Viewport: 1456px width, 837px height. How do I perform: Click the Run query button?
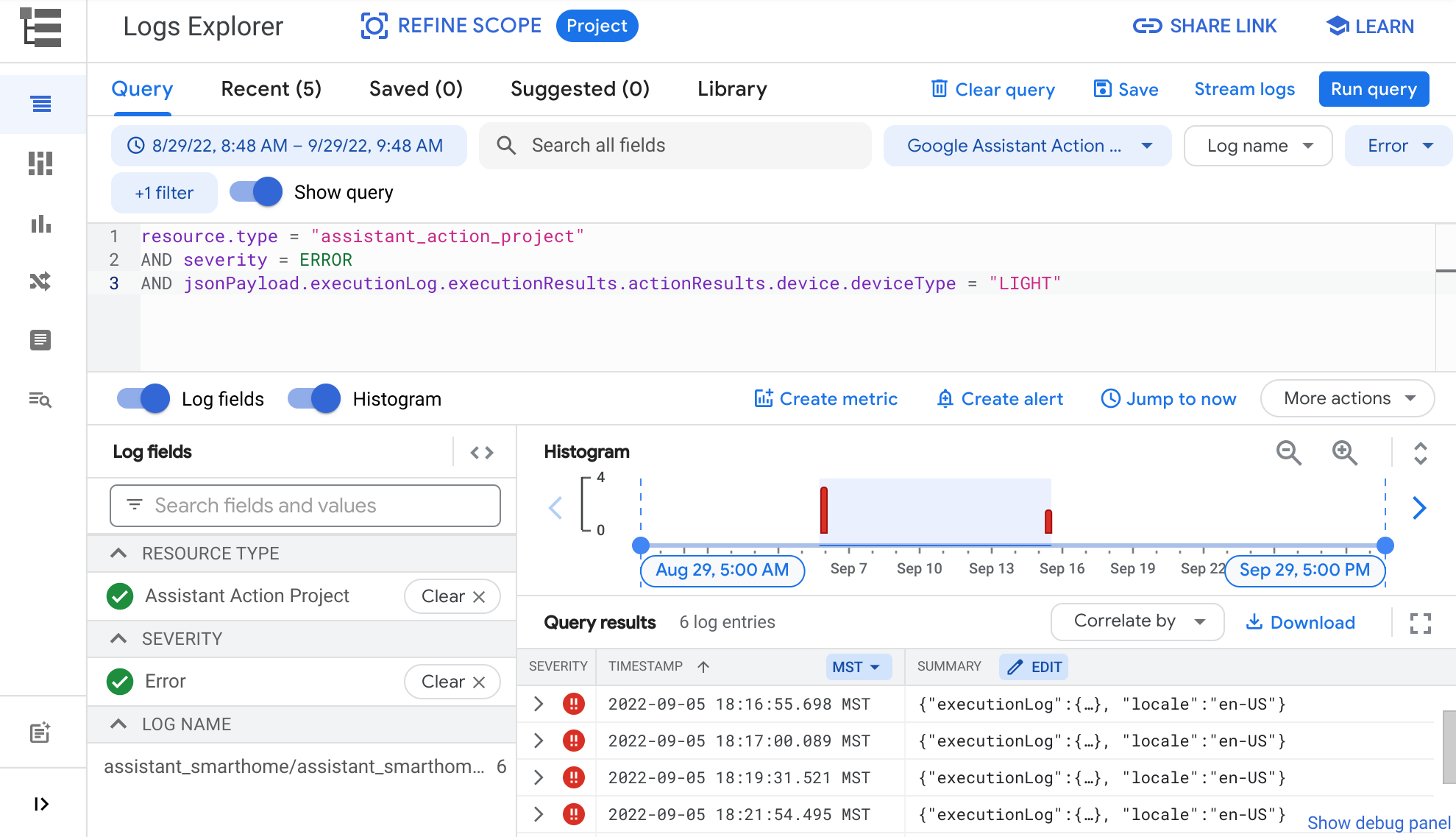pyautogui.click(x=1375, y=90)
